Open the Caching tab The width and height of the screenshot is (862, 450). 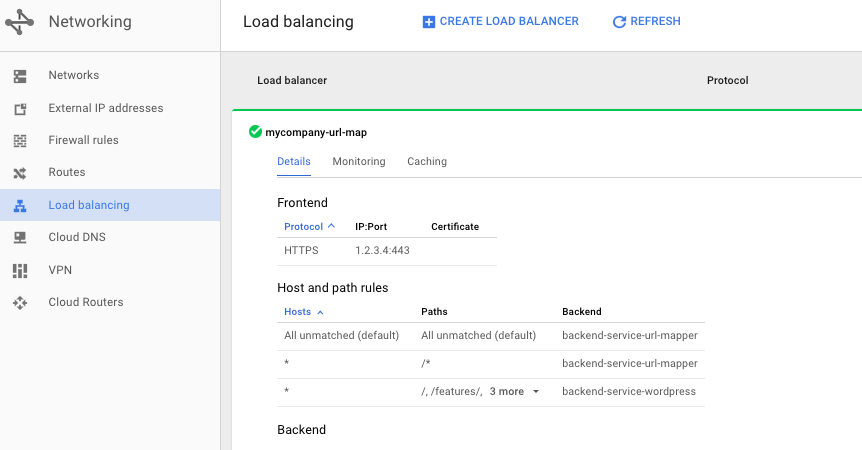click(x=427, y=161)
